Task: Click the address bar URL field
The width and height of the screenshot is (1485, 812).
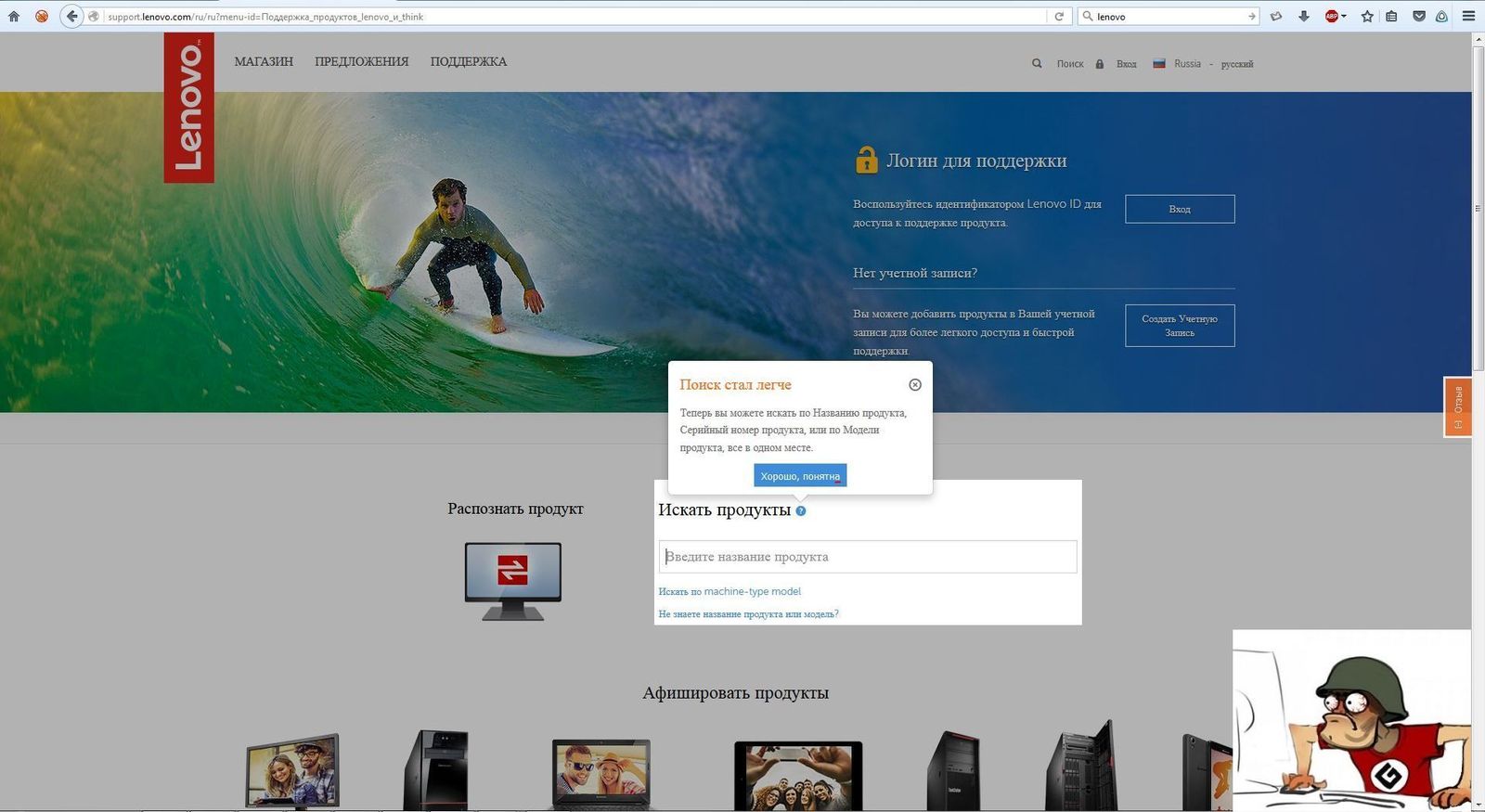Action: click(575, 16)
